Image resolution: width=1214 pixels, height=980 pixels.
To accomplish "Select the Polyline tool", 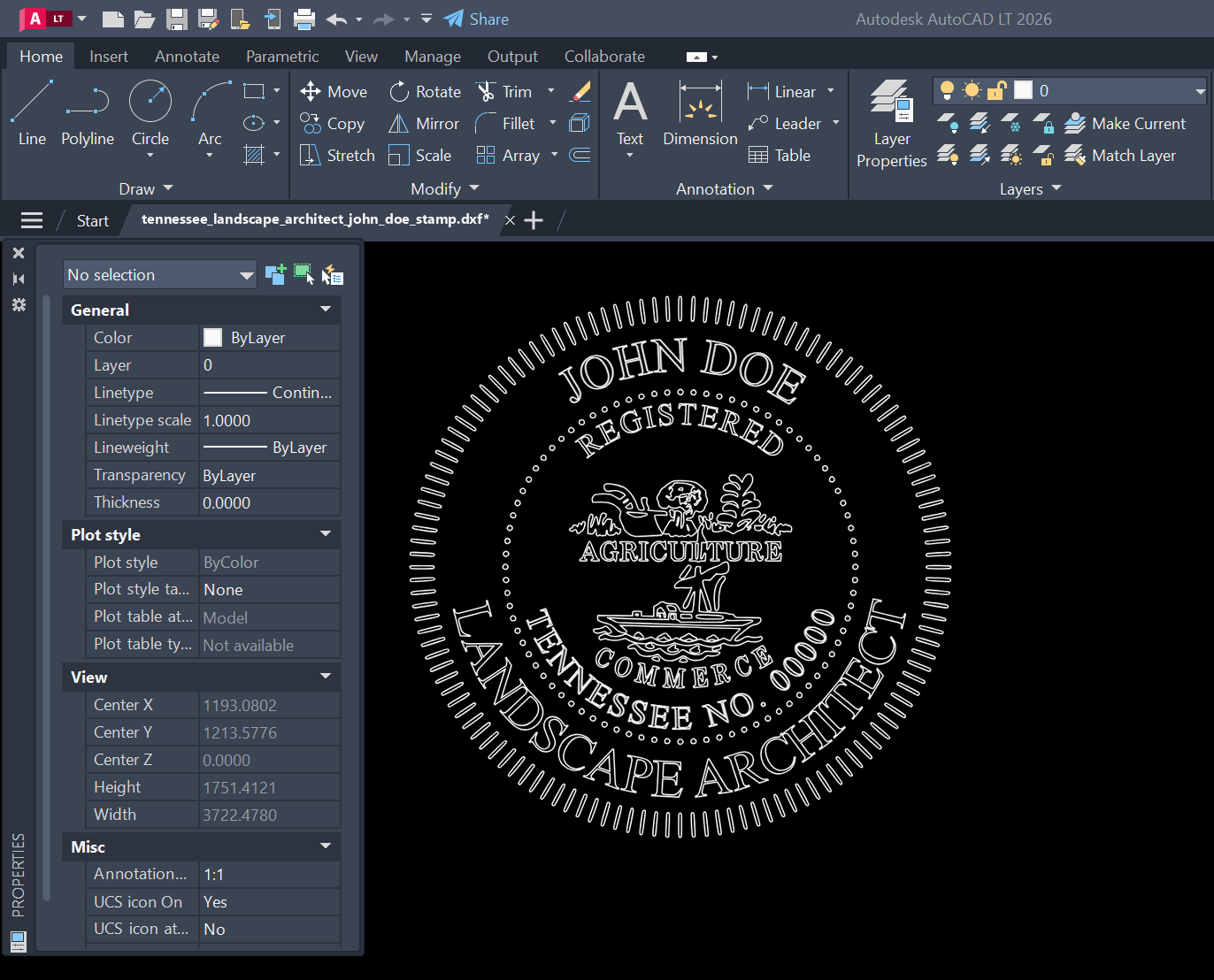I will pos(88,113).
